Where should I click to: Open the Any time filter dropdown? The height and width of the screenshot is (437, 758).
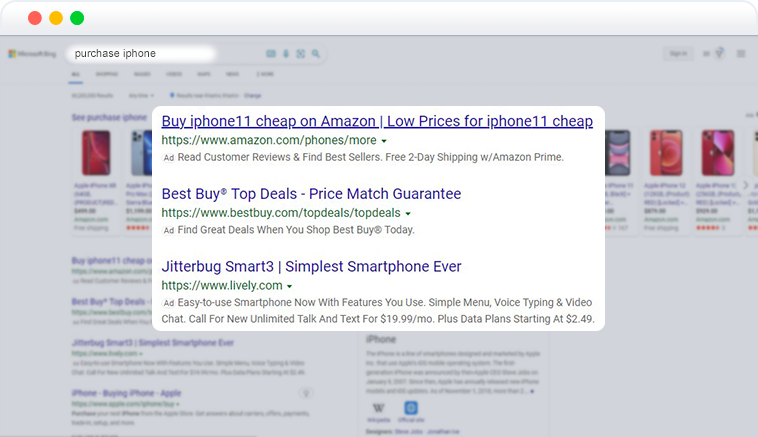click(141, 95)
